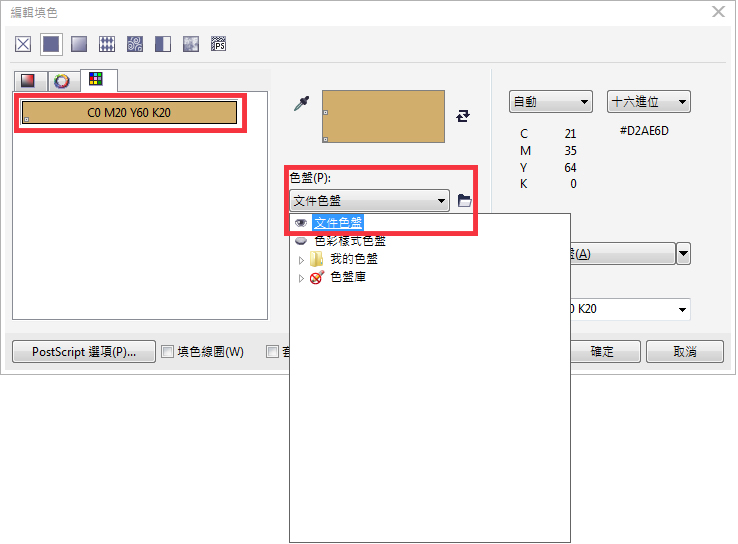Choose the Fountain Fill icon
The image size is (738, 544).
pyautogui.click(x=79, y=44)
